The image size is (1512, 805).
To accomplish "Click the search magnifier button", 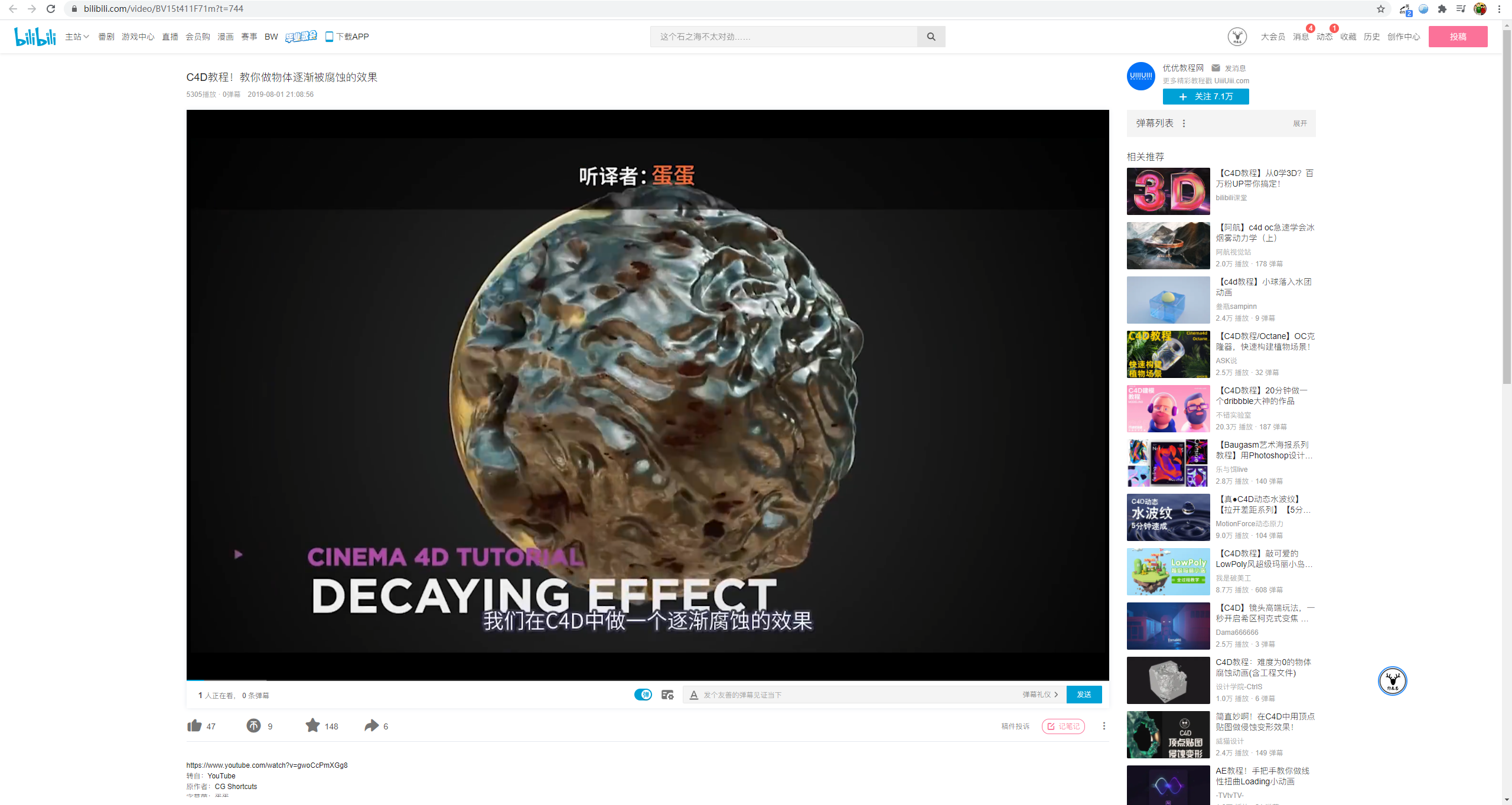I will coord(931,37).
